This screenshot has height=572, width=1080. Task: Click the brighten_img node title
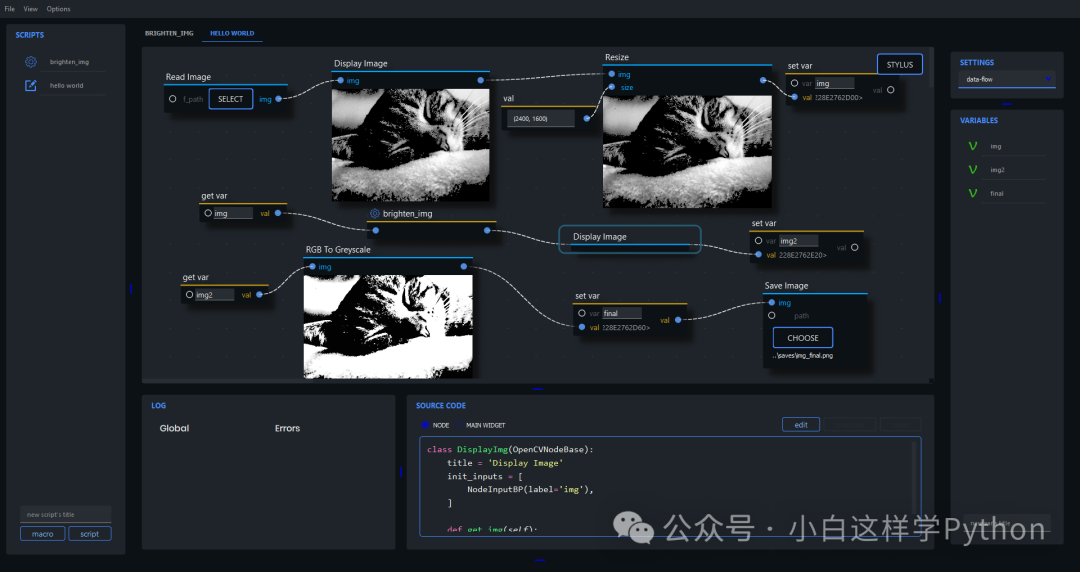click(408, 214)
